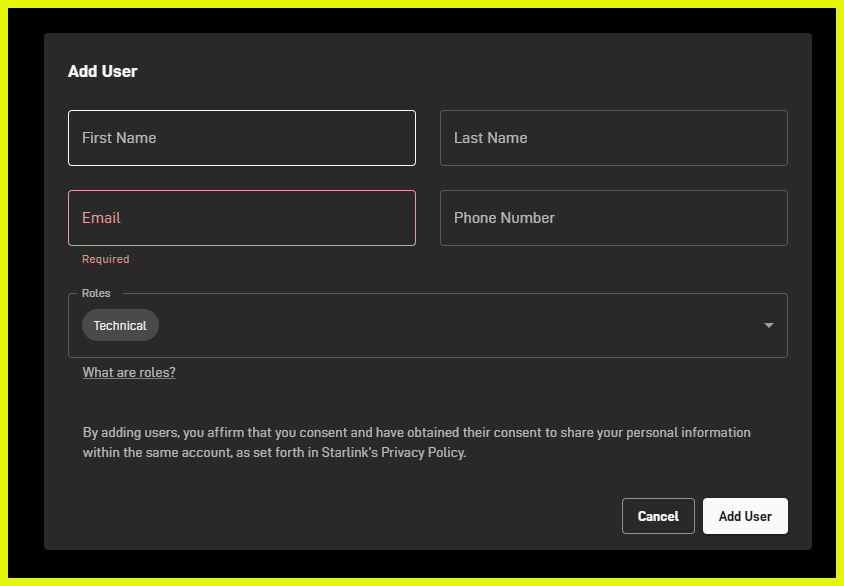This screenshot has height=586, width=844.
Task: Click the 'Roles' field label
Action: [96, 294]
